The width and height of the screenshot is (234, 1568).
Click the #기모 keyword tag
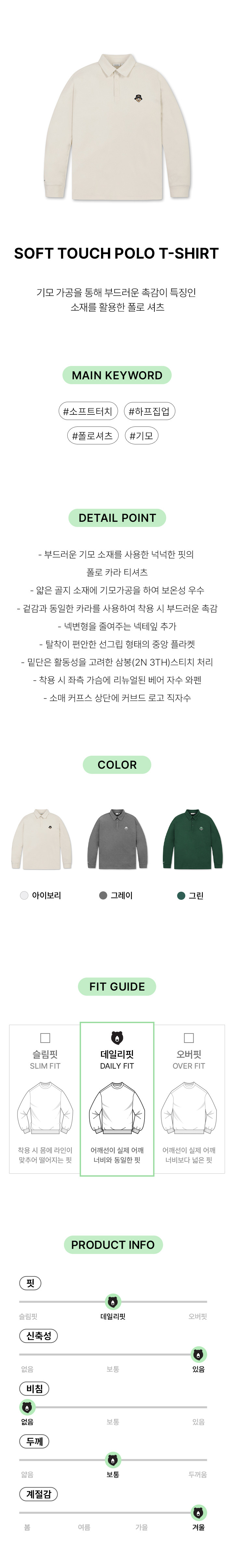(141, 436)
